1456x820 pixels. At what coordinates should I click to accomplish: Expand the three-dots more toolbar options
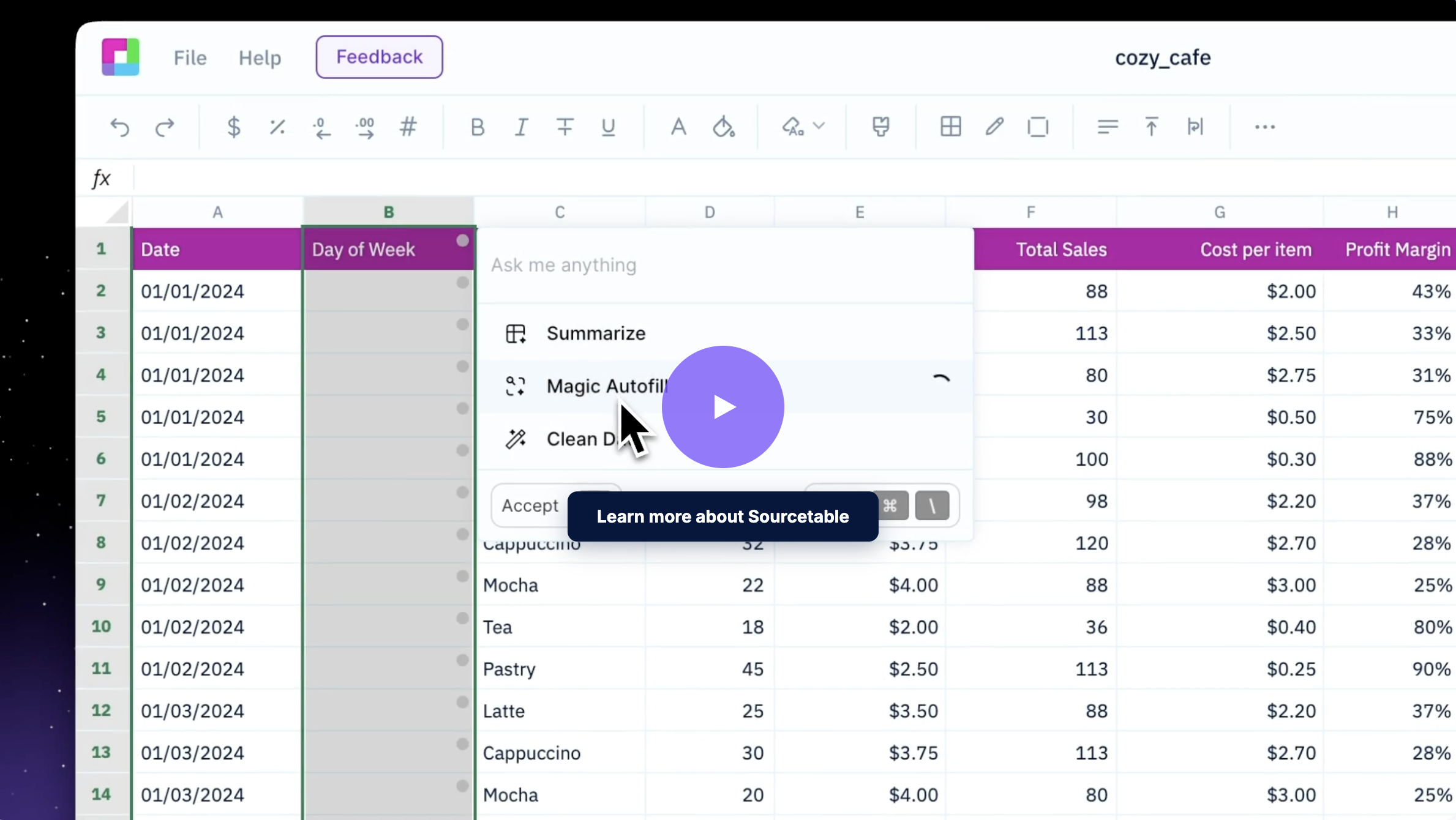pos(1264,127)
